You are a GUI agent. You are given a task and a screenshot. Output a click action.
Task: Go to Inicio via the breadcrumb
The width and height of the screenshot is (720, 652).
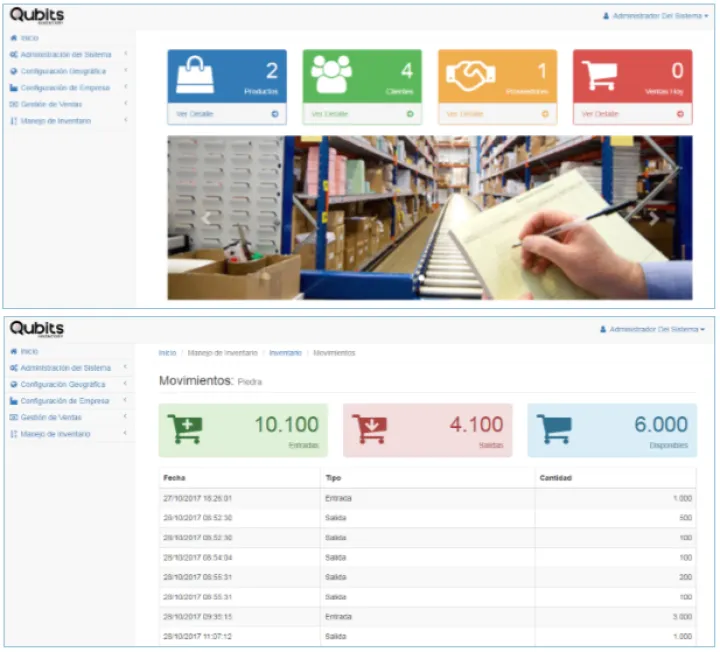(x=167, y=353)
